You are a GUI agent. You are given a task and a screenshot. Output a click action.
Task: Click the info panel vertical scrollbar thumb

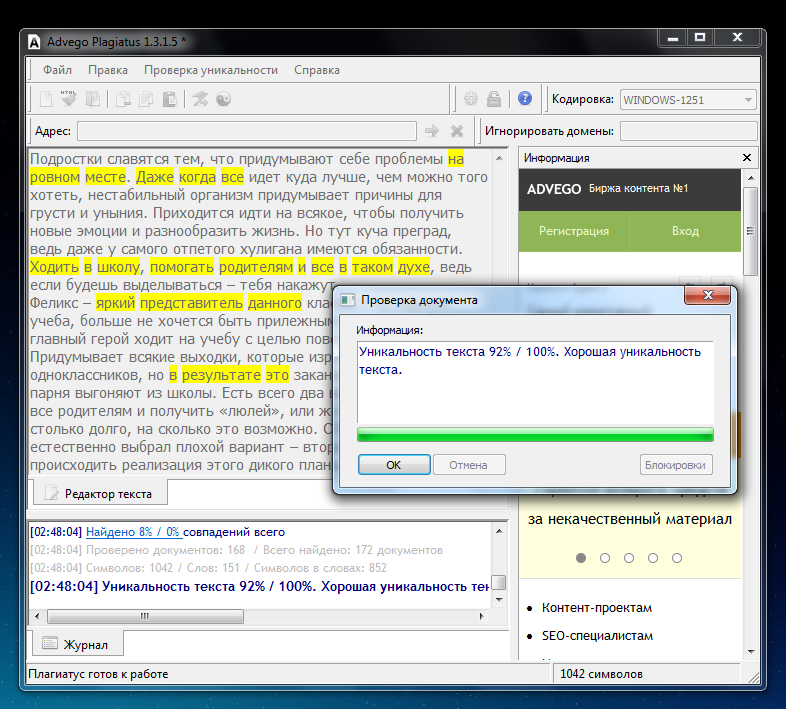point(750,231)
